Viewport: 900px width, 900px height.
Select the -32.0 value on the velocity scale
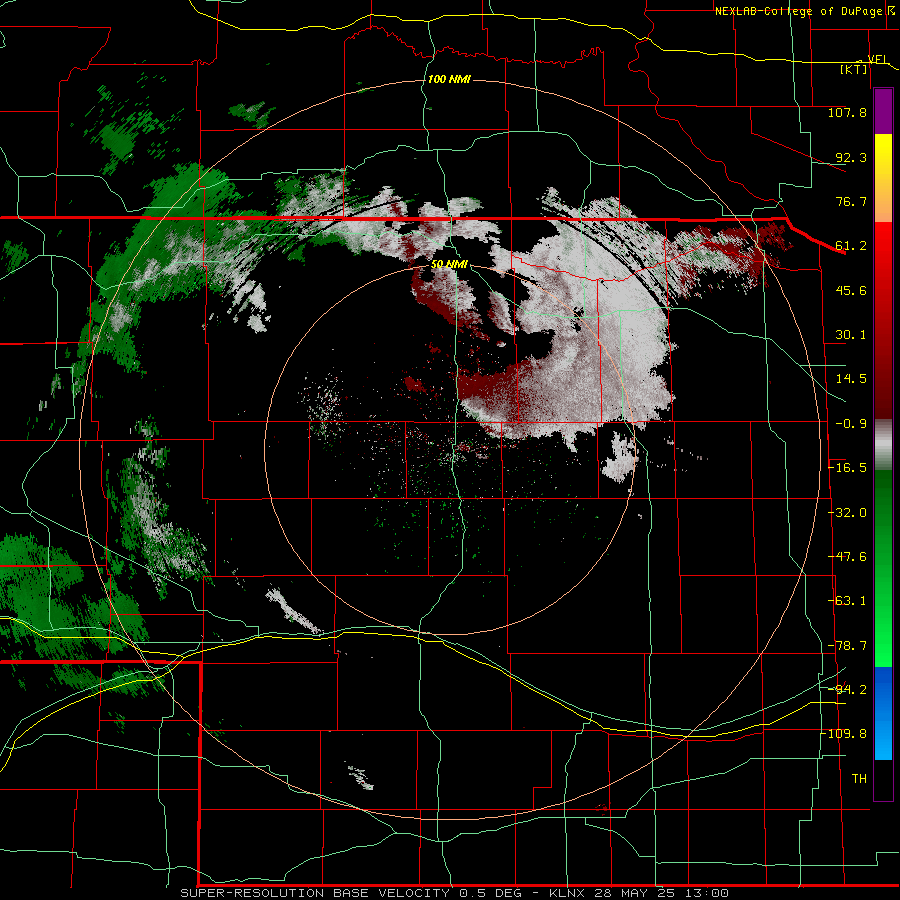(x=847, y=513)
